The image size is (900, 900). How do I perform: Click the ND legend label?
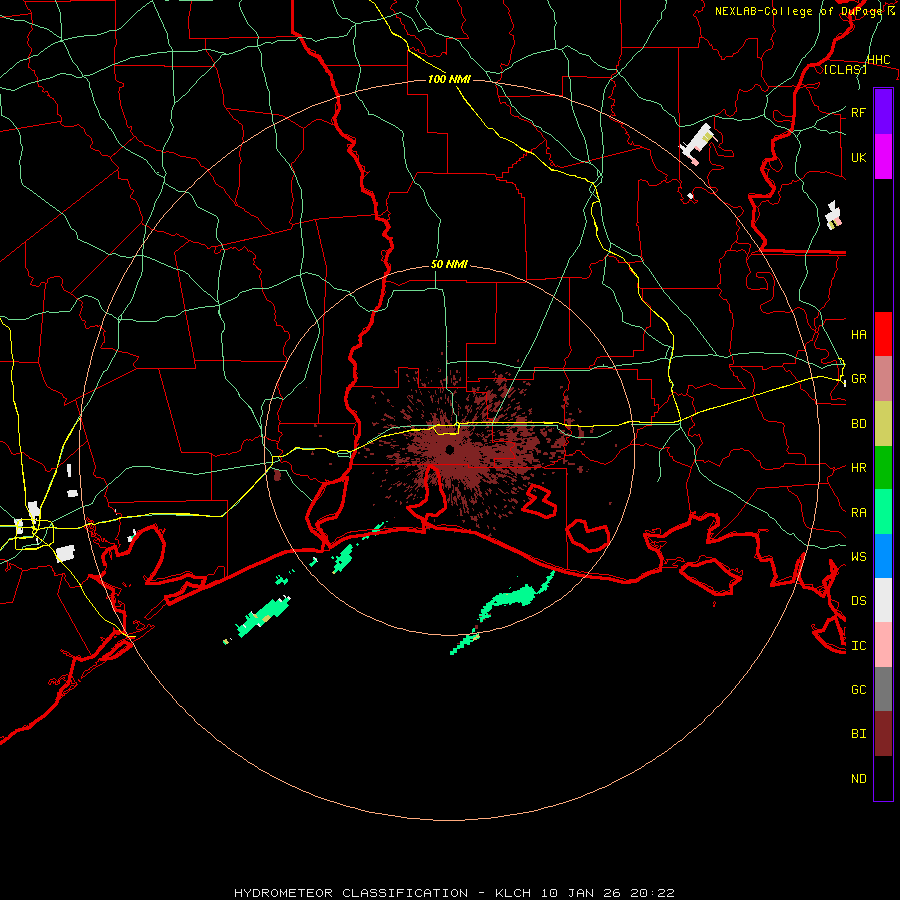point(858,779)
